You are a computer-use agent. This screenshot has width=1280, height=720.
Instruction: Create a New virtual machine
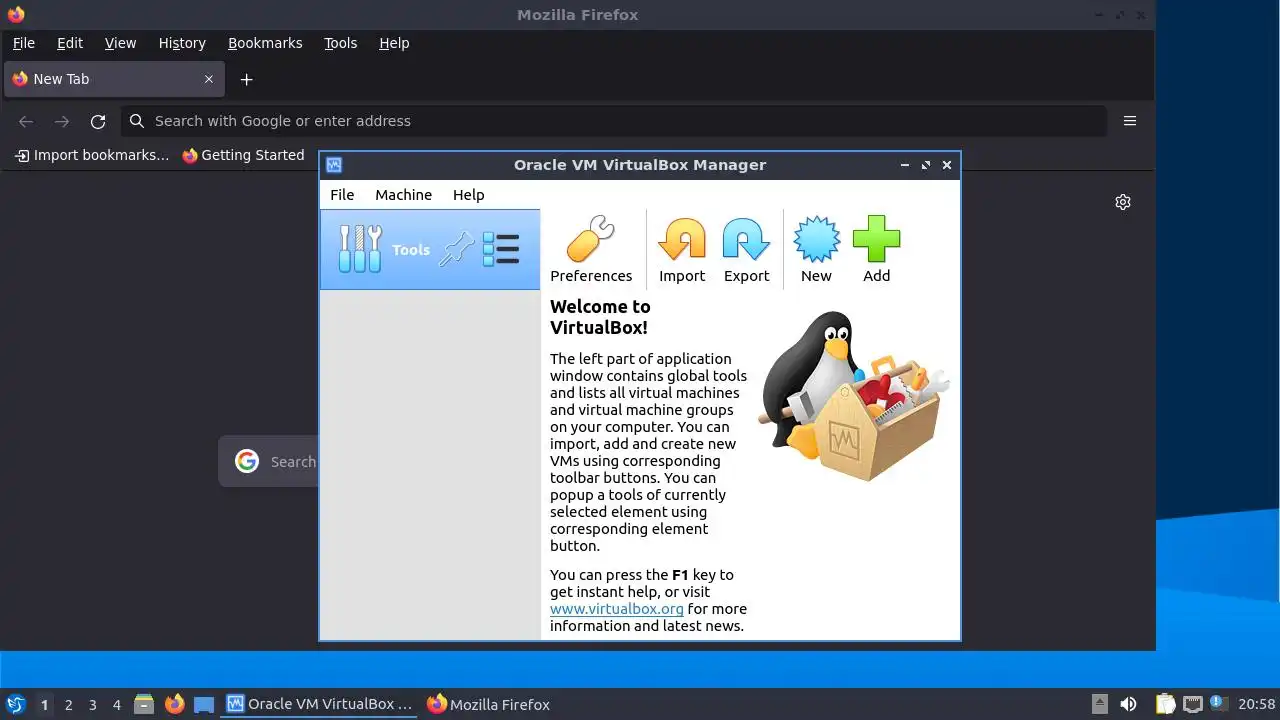pyautogui.click(x=816, y=250)
